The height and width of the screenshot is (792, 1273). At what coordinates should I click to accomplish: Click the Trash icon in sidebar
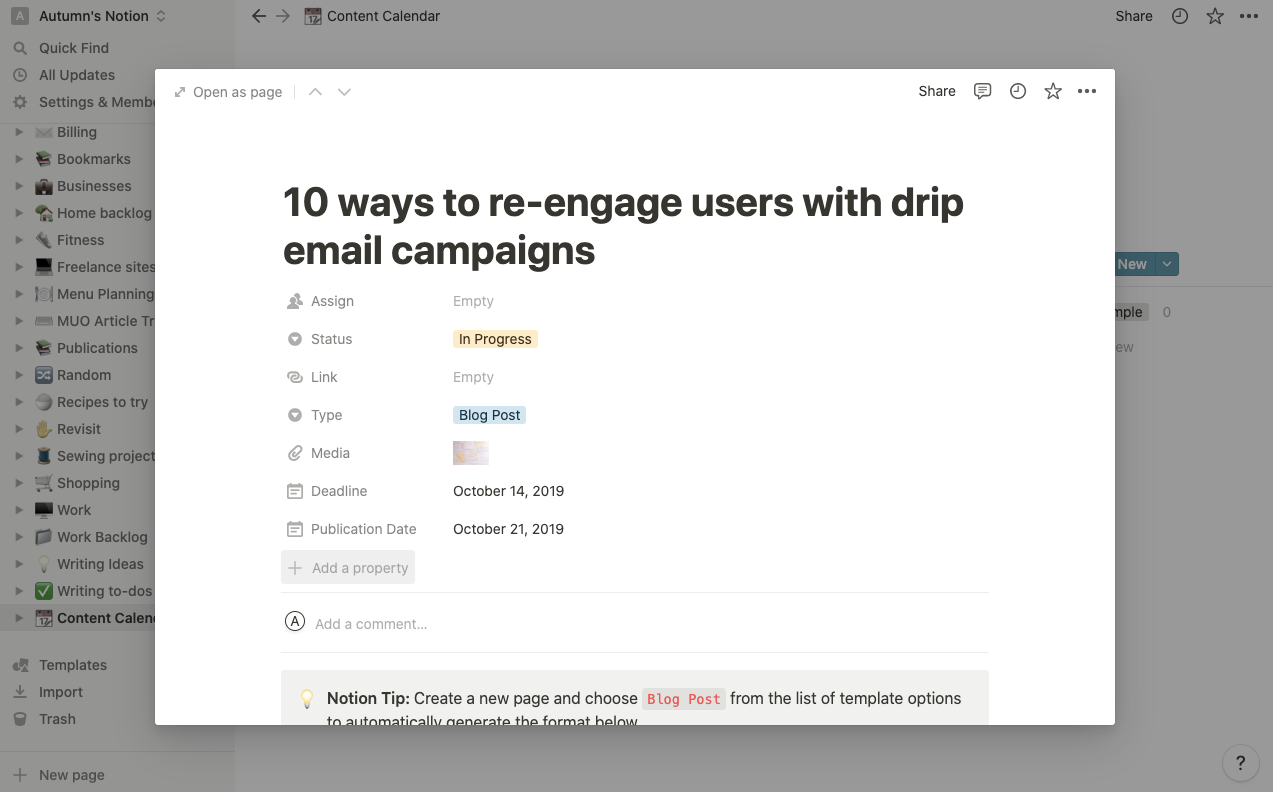coord(20,719)
